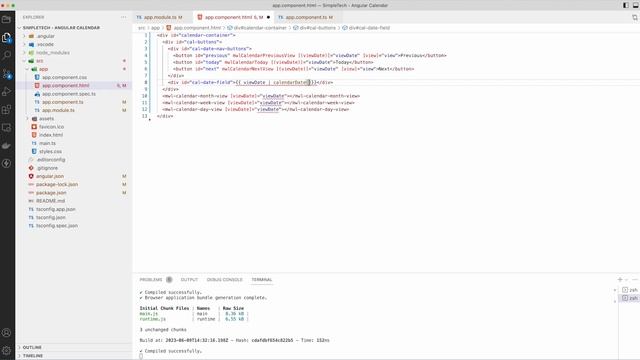640x360 pixels.
Task: Select app.component.html in explorer tree
Action: 65,85
